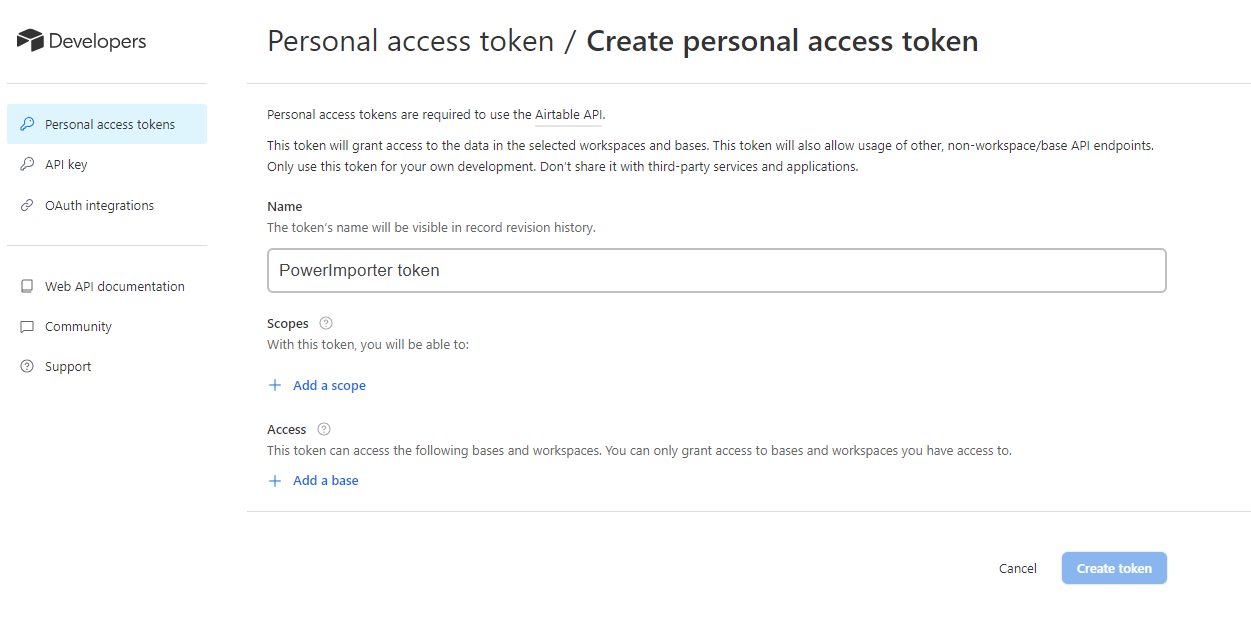
Task: Go to the API key sidebar item
Action: [66, 165]
